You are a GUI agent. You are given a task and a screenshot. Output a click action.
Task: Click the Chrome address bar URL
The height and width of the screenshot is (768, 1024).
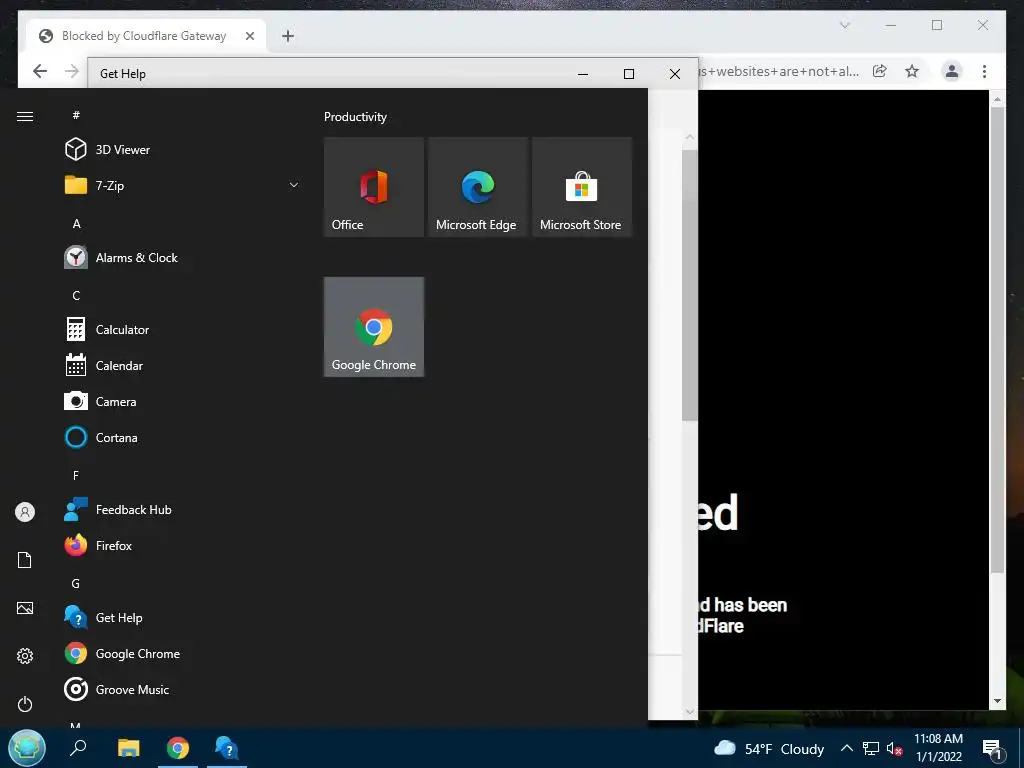[x=778, y=71]
